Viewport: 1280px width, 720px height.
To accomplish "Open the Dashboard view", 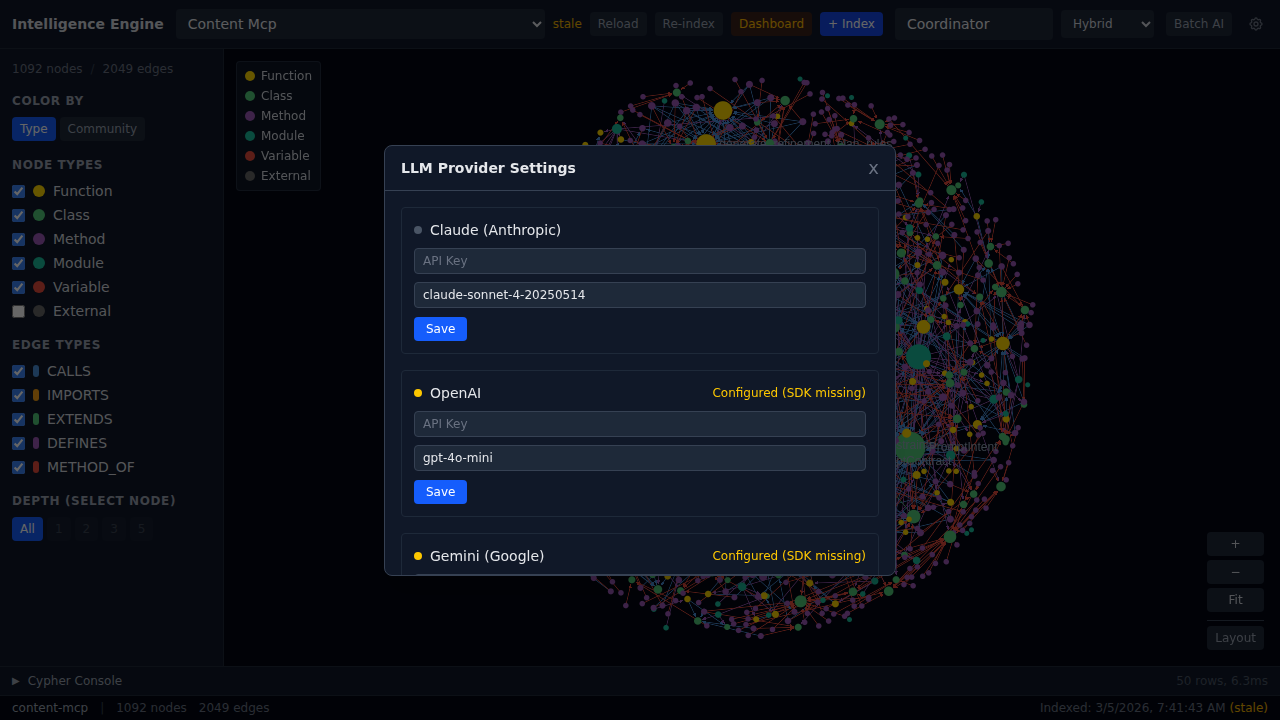I will tap(771, 24).
